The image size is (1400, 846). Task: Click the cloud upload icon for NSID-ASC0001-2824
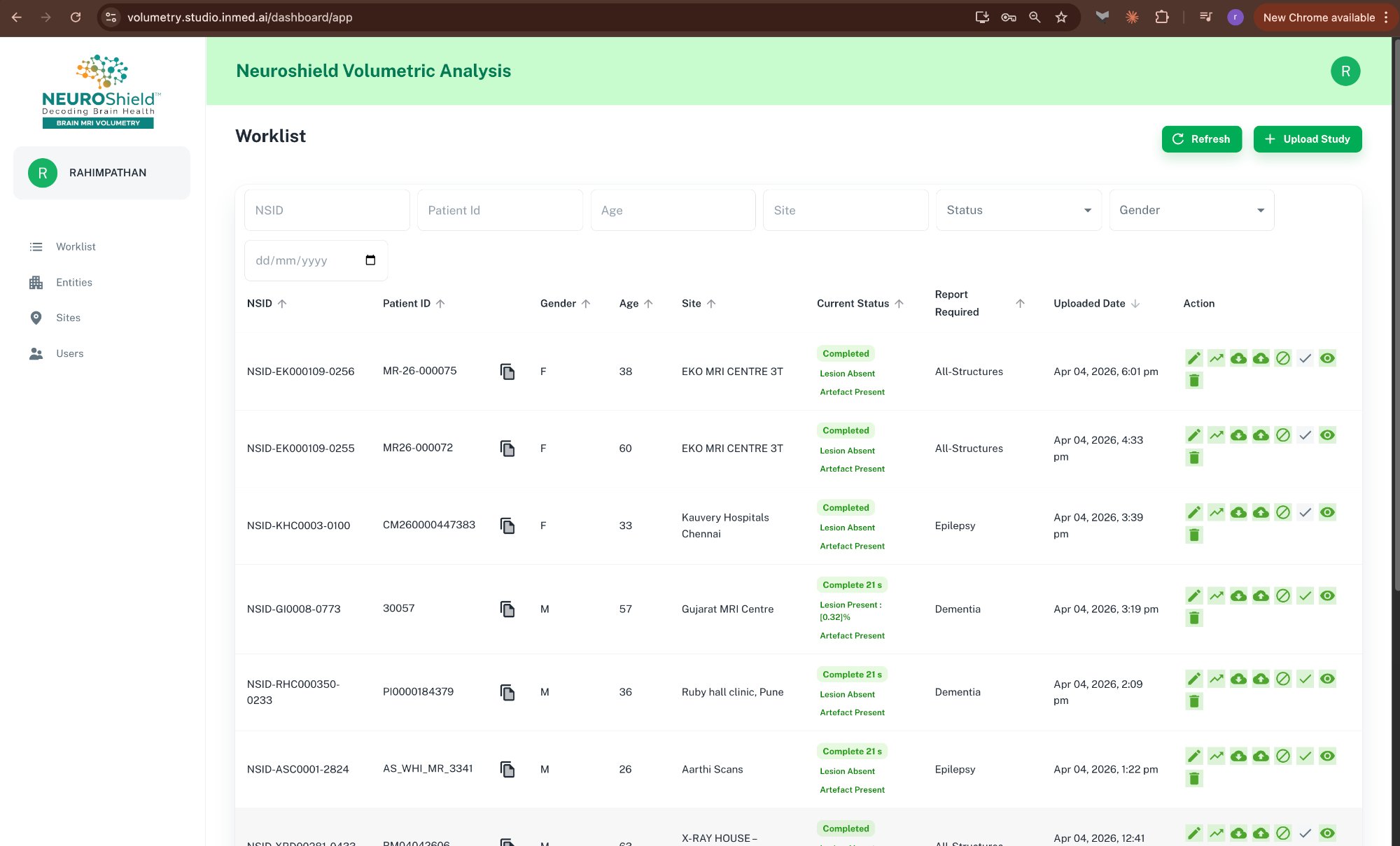(1261, 756)
